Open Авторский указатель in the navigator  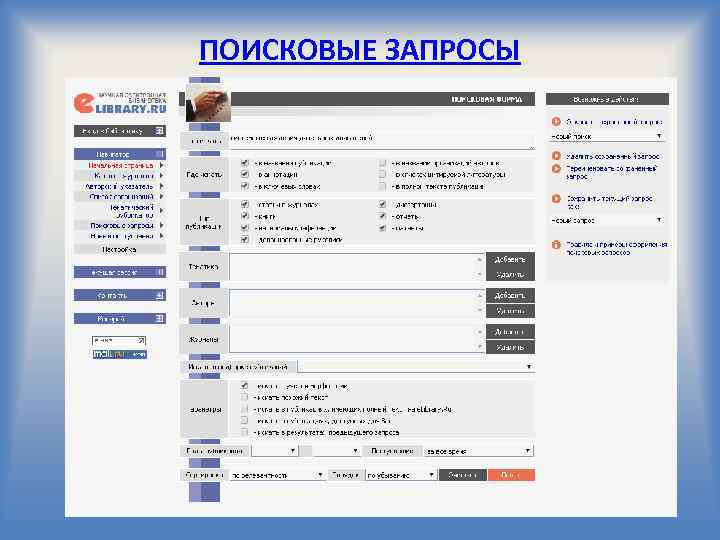119,186
